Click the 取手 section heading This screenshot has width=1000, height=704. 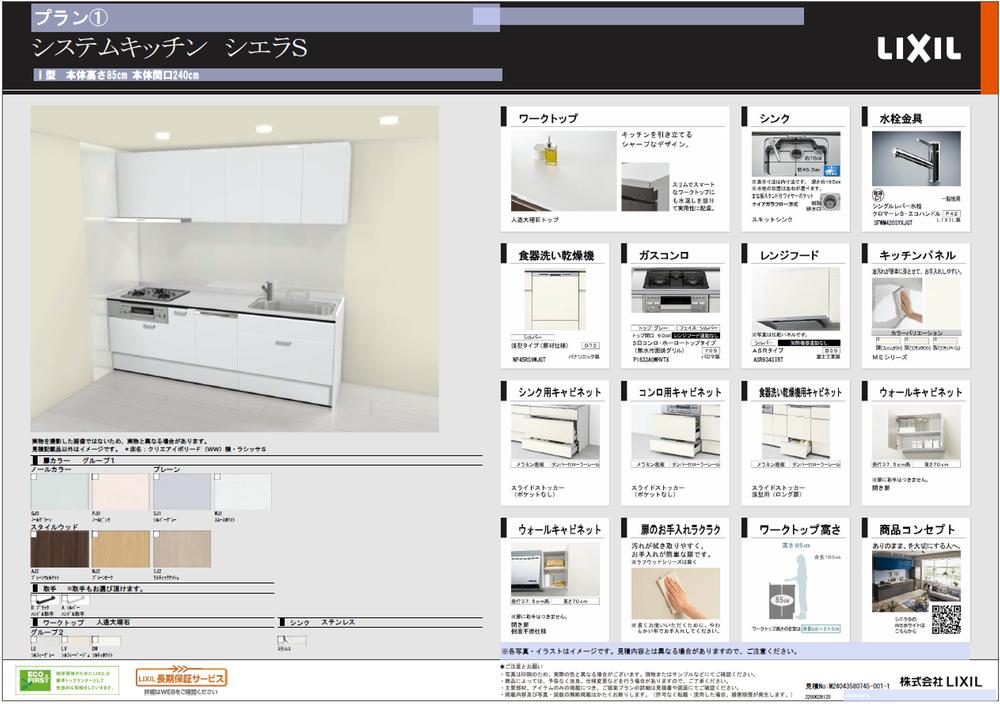coord(49,589)
